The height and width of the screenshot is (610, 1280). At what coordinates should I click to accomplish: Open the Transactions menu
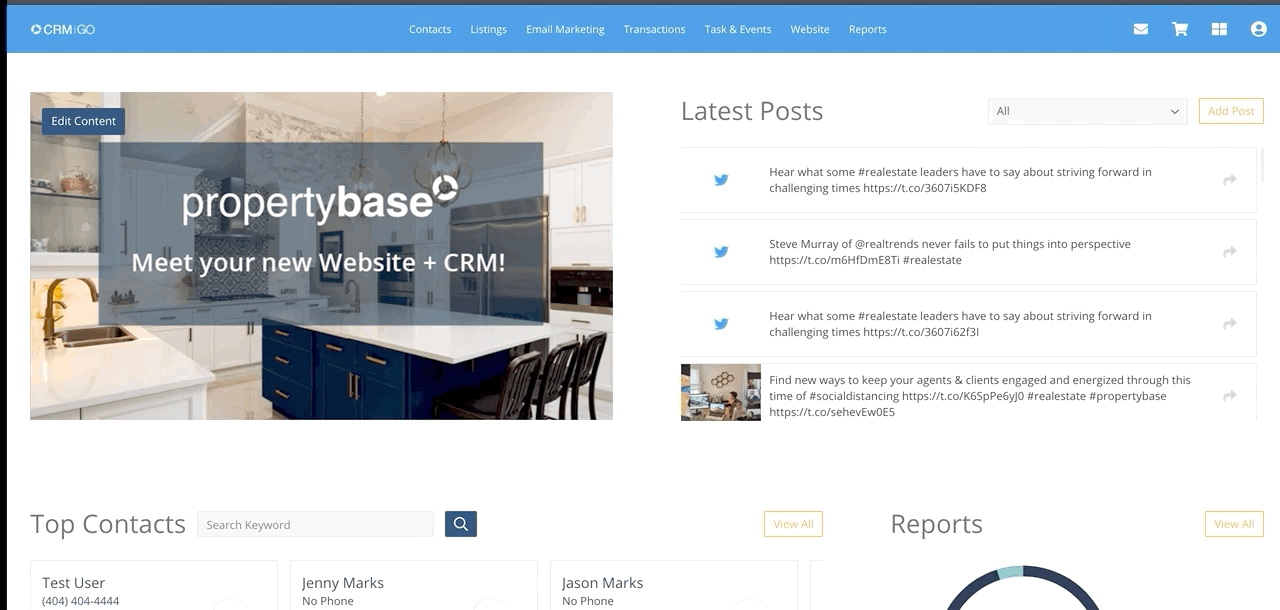tap(654, 29)
